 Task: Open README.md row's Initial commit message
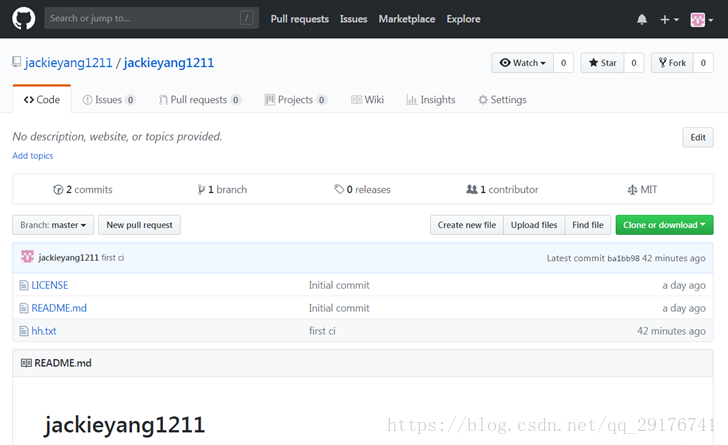339,308
